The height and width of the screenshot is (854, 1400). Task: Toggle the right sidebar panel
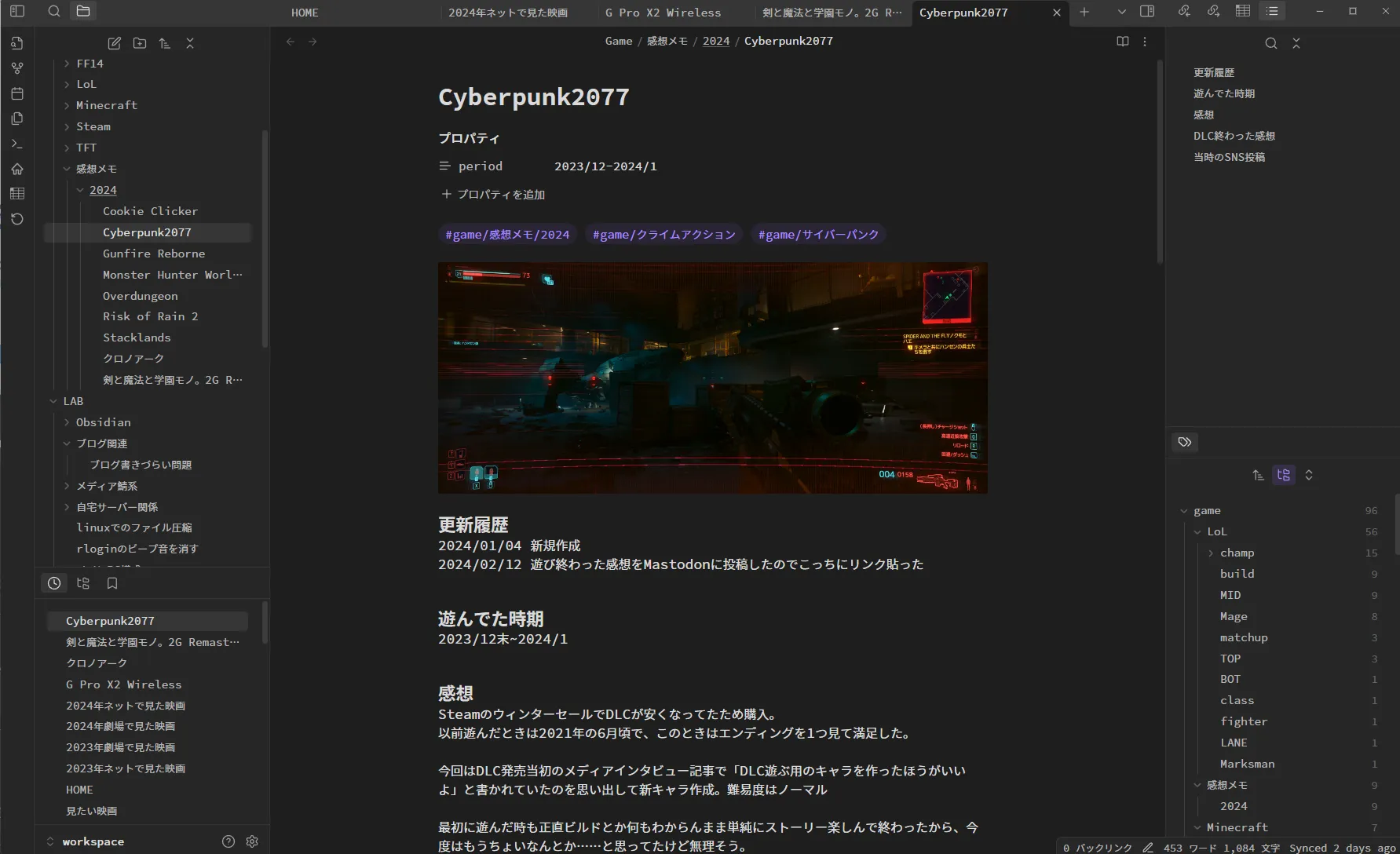tap(1147, 11)
